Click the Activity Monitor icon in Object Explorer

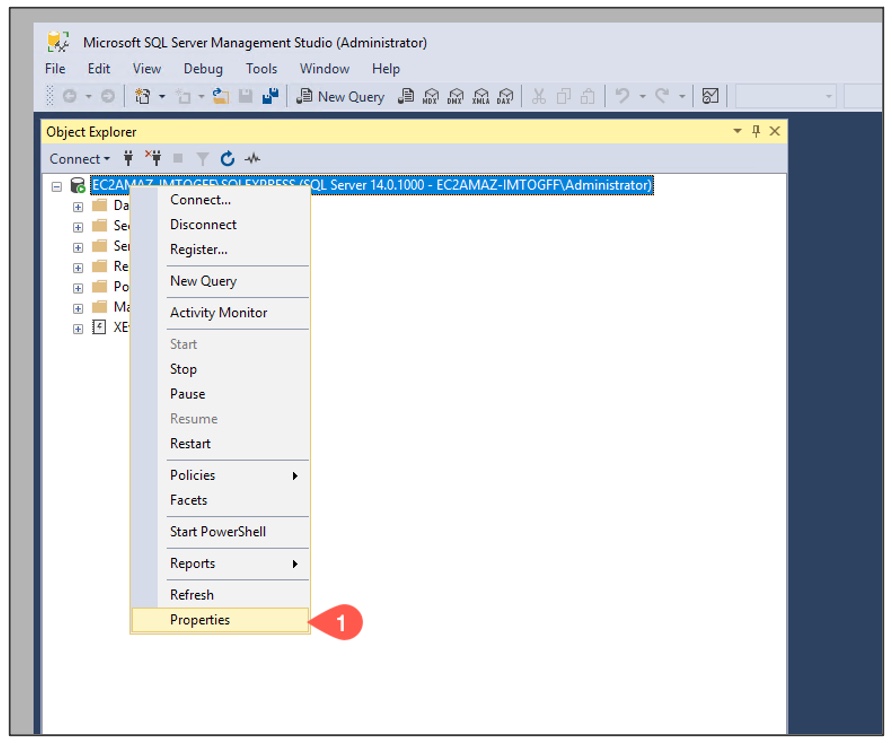(x=252, y=159)
